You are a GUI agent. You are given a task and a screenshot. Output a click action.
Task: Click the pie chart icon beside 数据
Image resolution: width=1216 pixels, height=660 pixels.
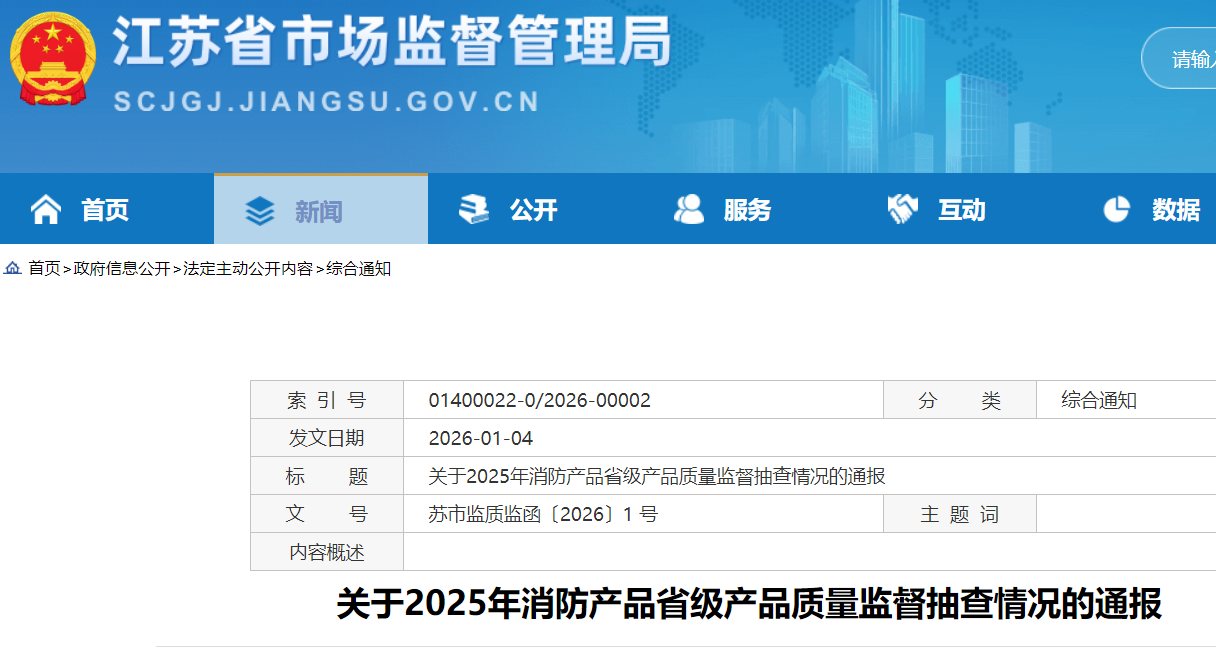tap(1116, 210)
